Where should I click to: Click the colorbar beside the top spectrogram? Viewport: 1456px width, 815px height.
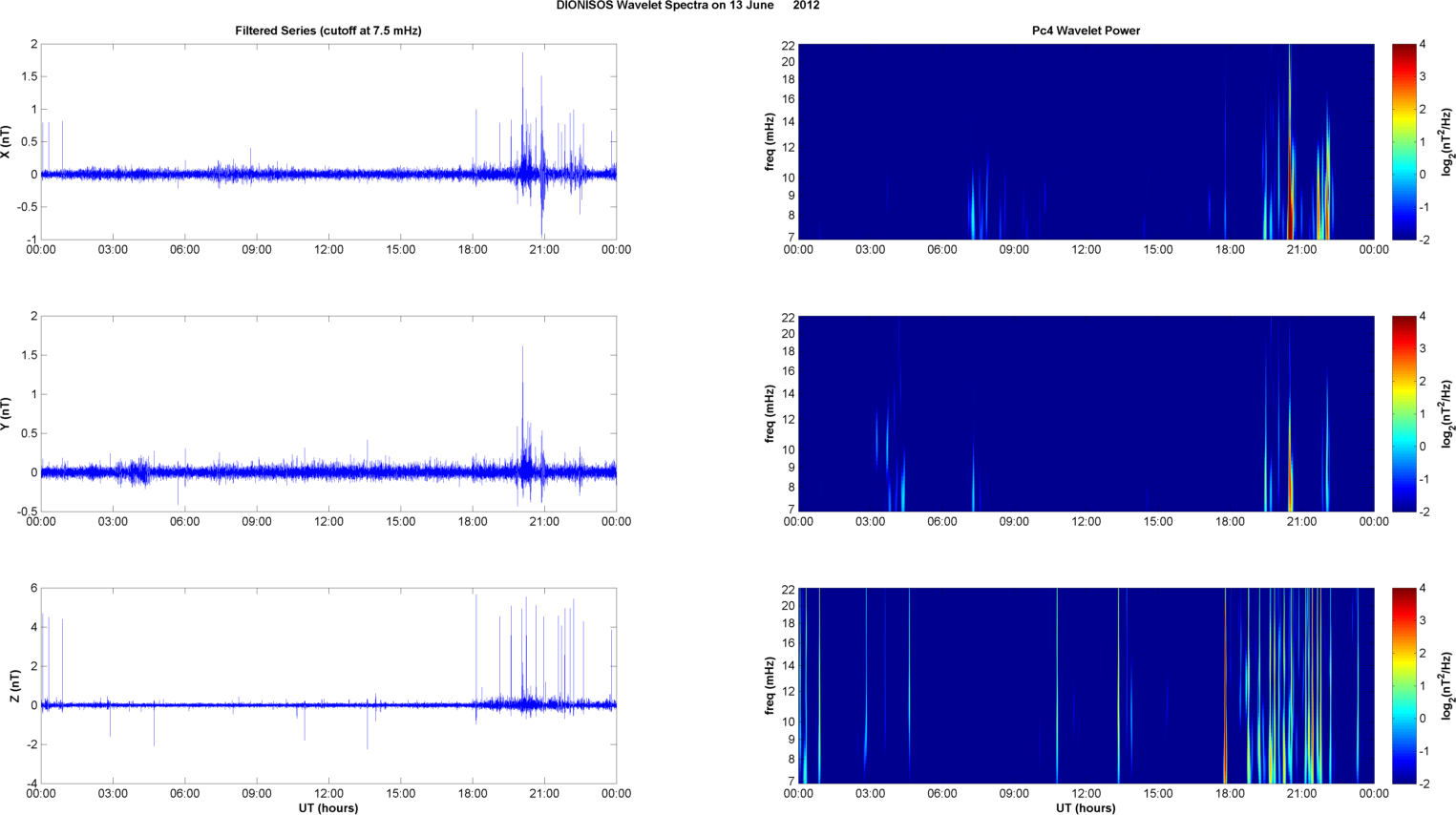(x=1403, y=141)
